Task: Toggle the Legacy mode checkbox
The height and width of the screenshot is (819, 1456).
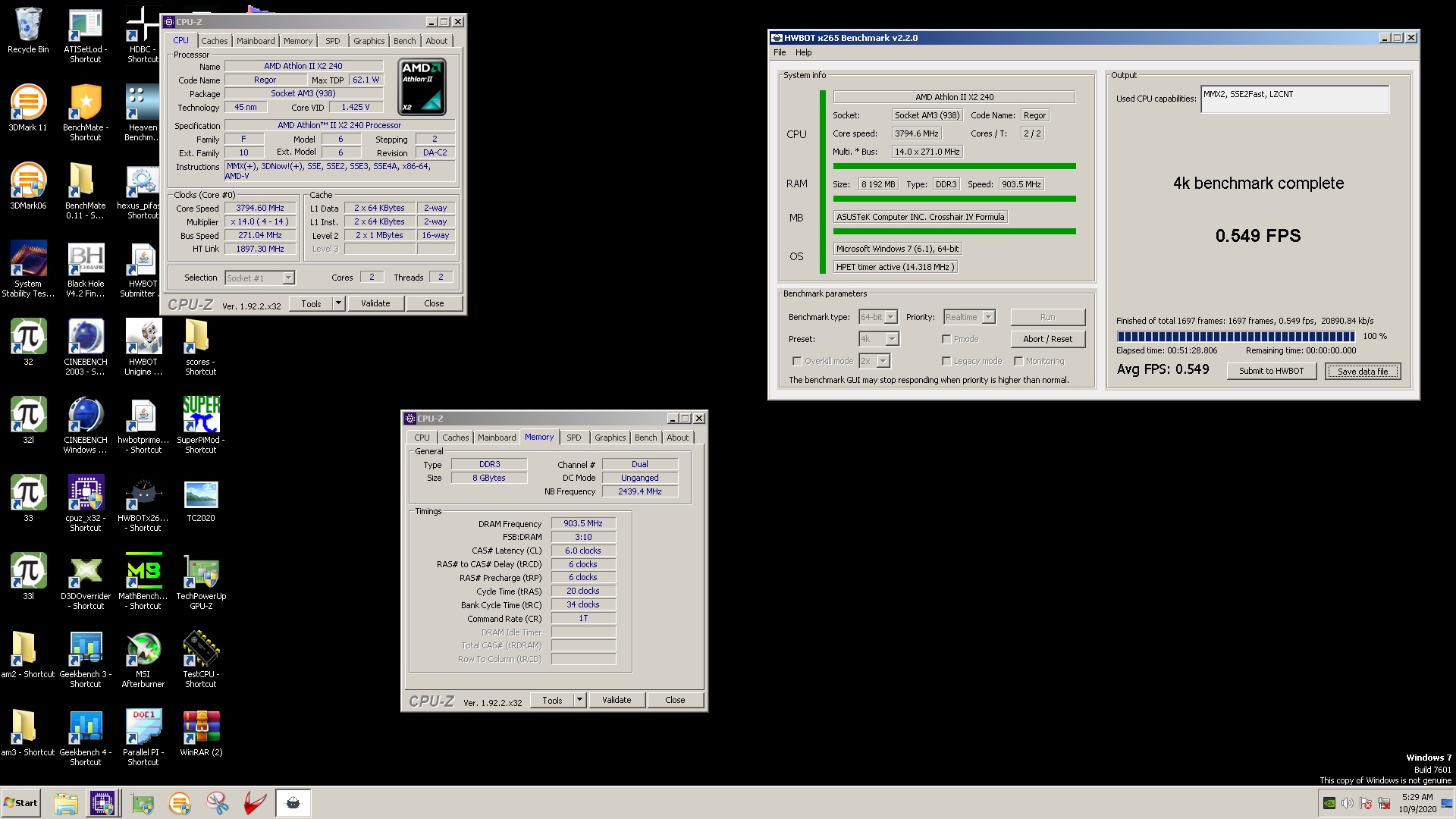Action: click(x=946, y=361)
